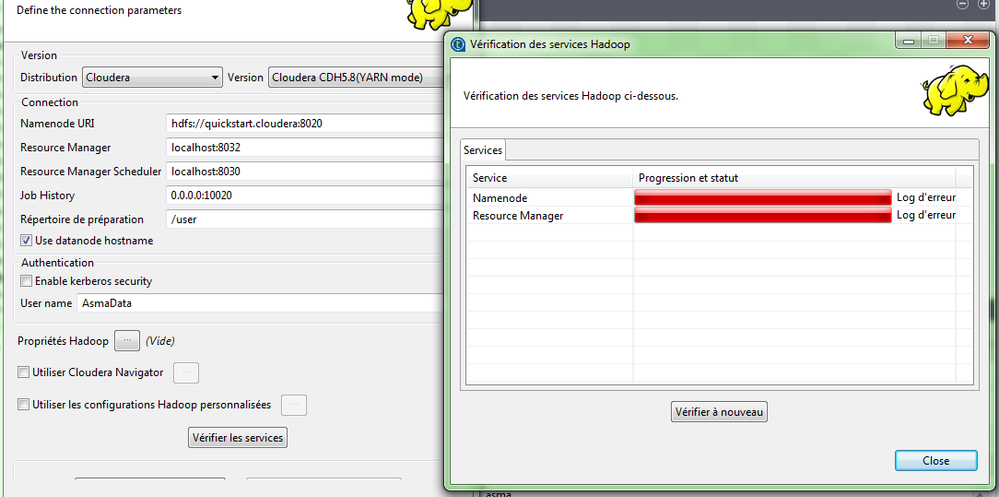
Task: Click the custom Hadoop configurations browse button
Action: (x=294, y=405)
